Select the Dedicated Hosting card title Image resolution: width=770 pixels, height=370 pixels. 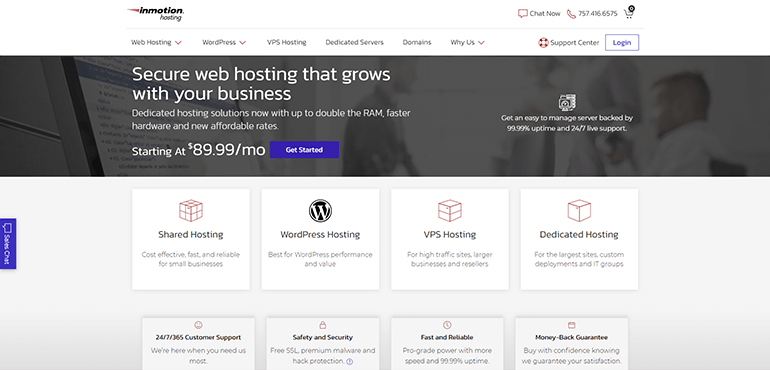[x=579, y=235]
